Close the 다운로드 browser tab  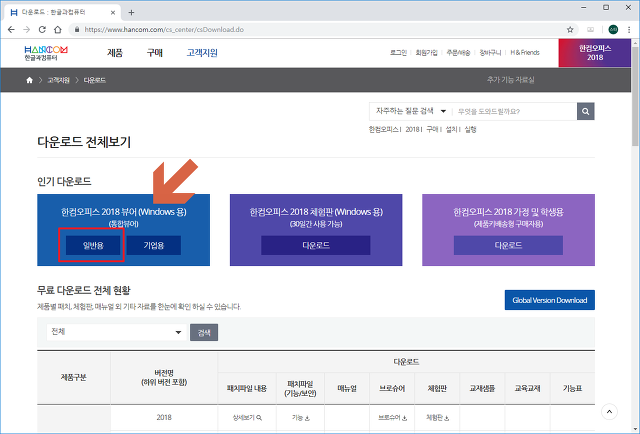(x=113, y=13)
